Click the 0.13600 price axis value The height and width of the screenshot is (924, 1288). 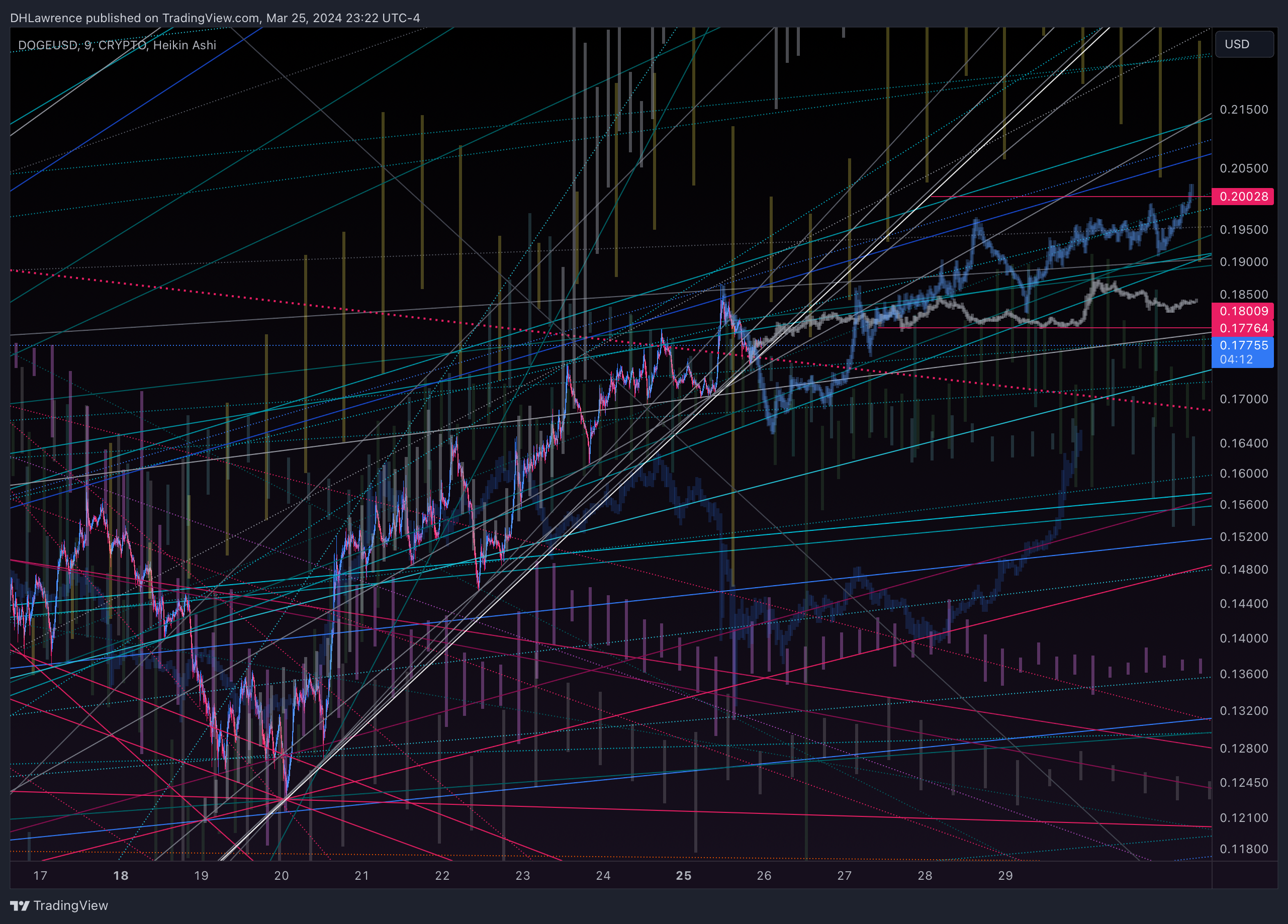coord(1244,674)
